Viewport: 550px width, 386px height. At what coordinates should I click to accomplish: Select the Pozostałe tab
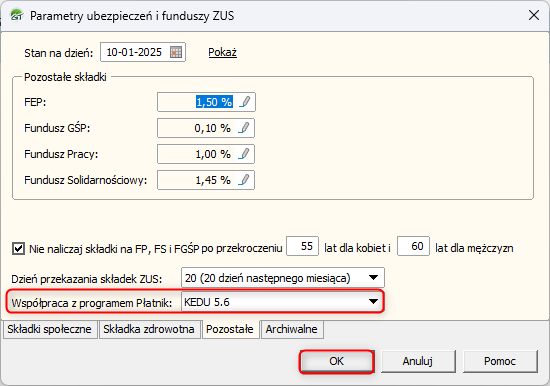[x=230, y=329]
